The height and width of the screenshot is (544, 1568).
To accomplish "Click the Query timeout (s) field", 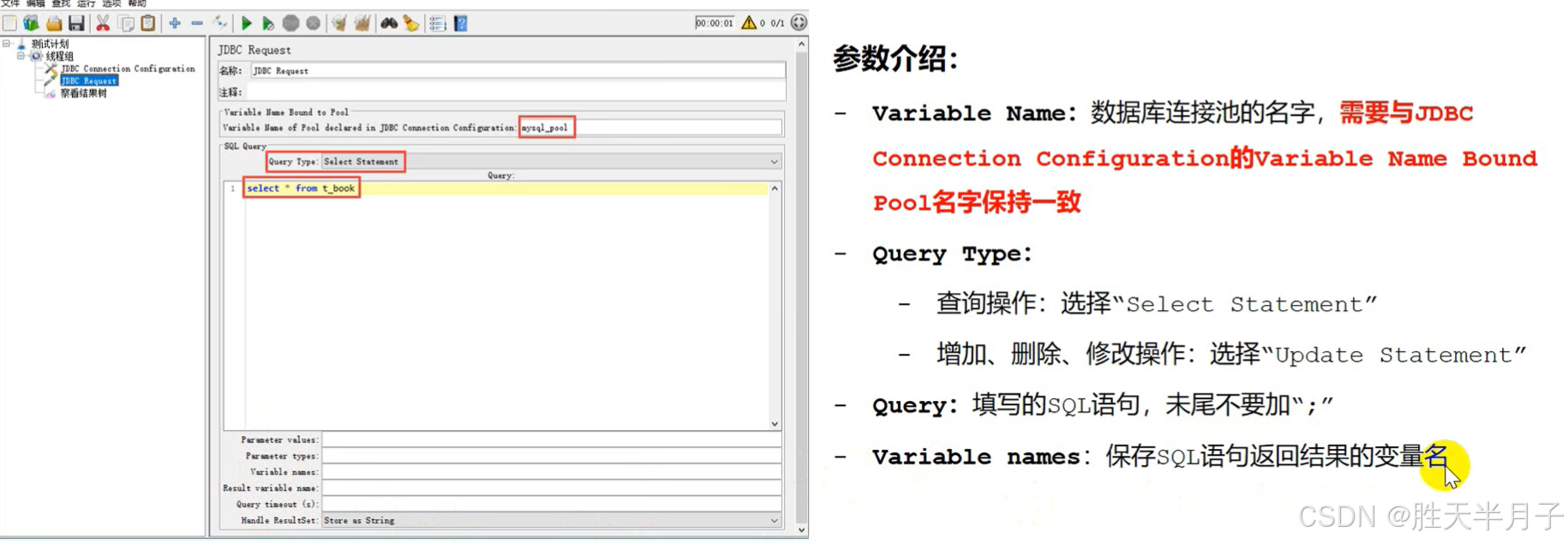I will tap(551, 505).
